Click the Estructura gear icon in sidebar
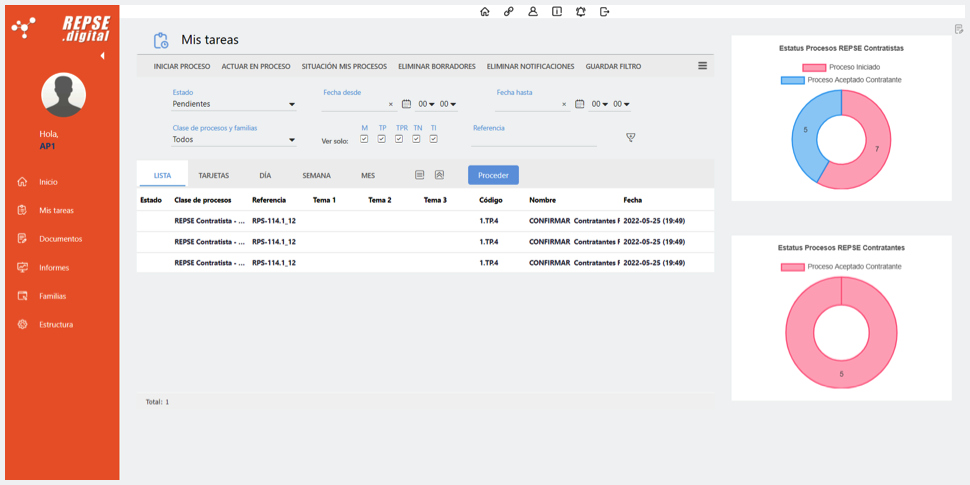This screenshot has width=970, height=485. [x=22, y=324]
